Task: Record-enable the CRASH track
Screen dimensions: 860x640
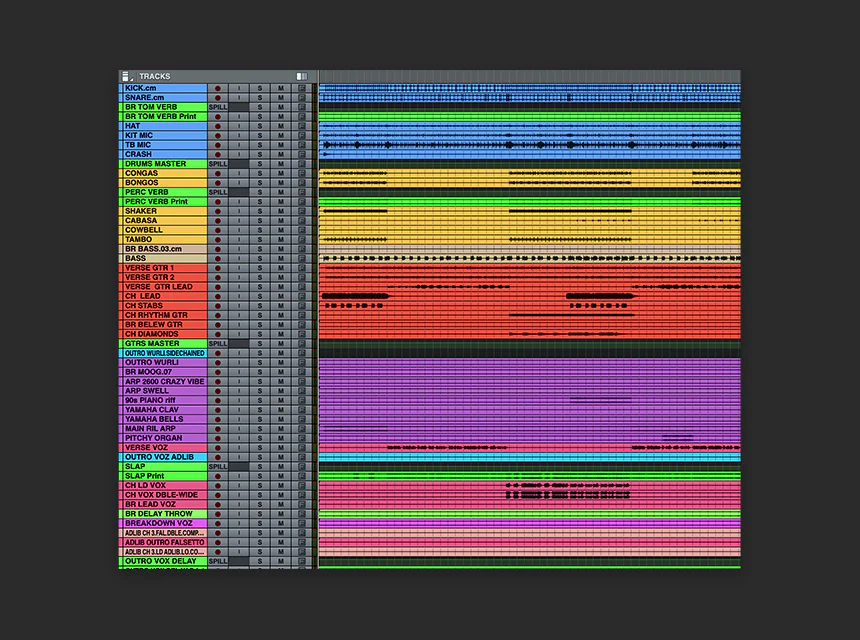Action: pos(218,155)
